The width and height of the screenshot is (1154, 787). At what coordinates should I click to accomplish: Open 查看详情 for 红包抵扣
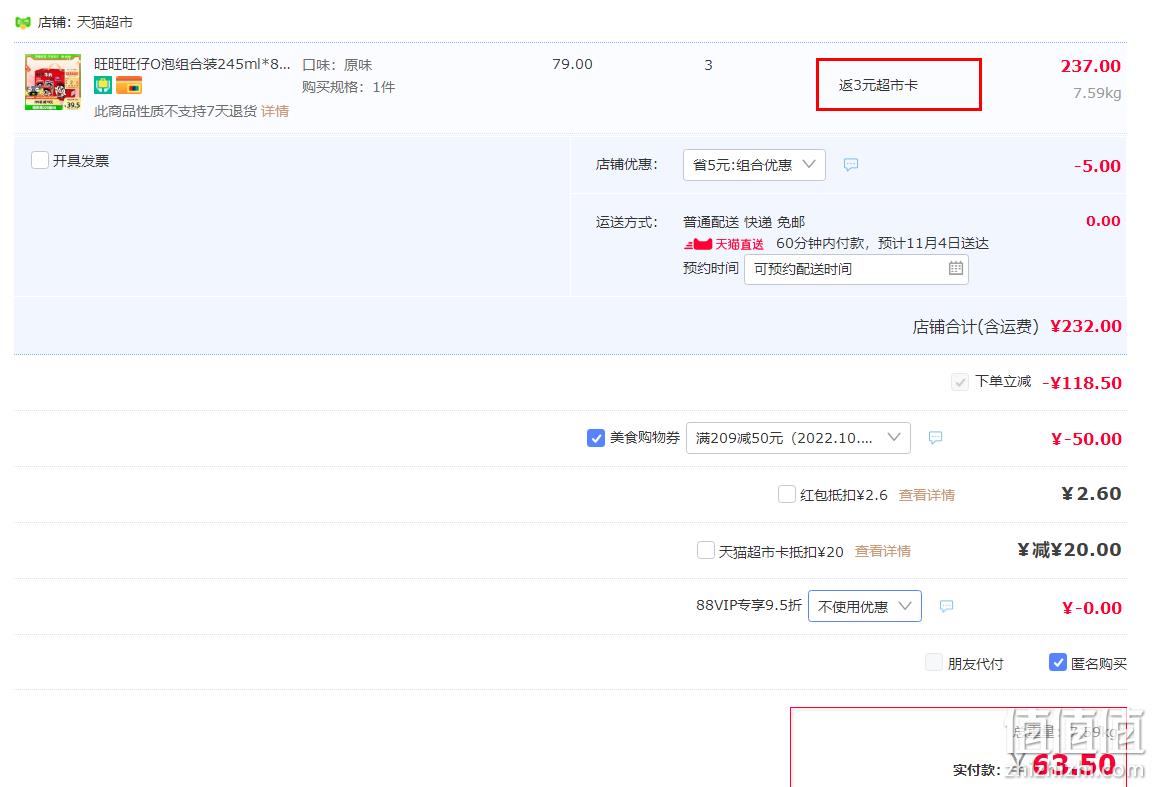point(927,495)
